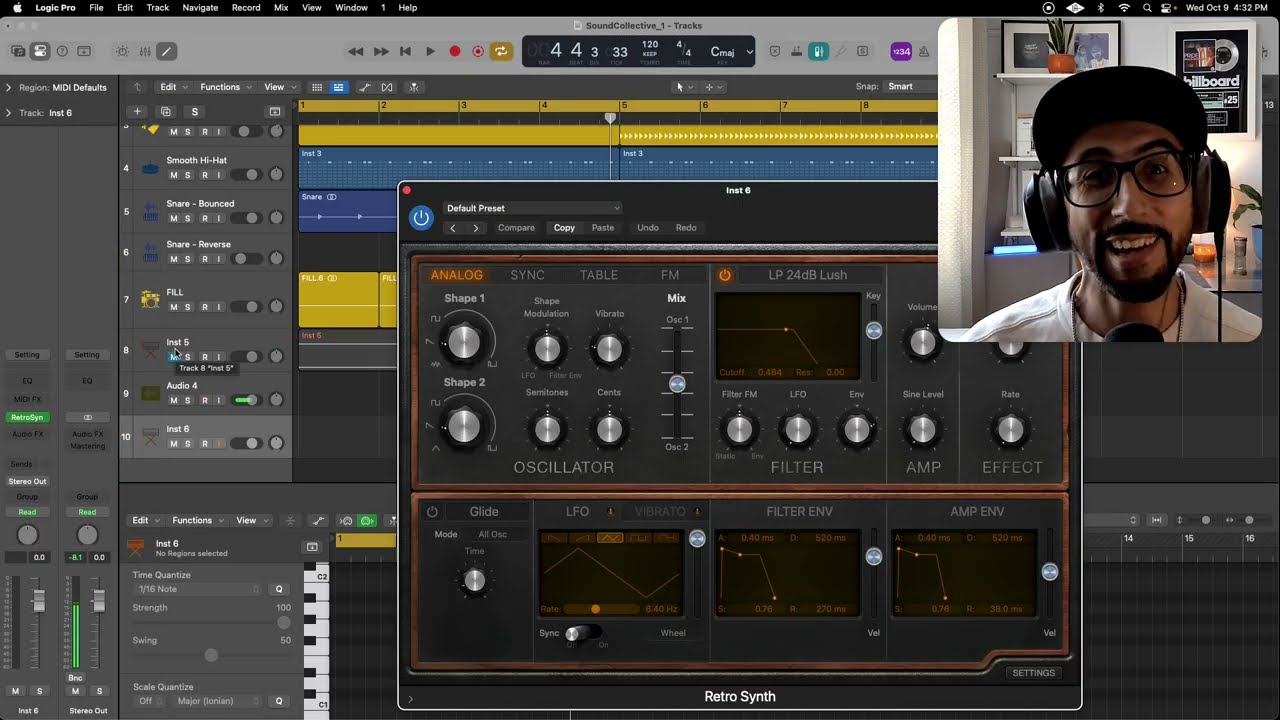Click the red Record button
The height and width of the screenshot is (720, 1280).
coord(454,51)
